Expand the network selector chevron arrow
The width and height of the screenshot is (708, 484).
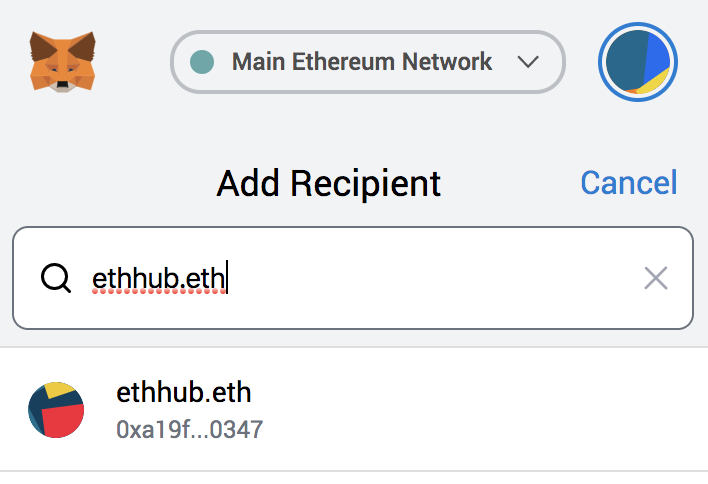click(528, 62)
